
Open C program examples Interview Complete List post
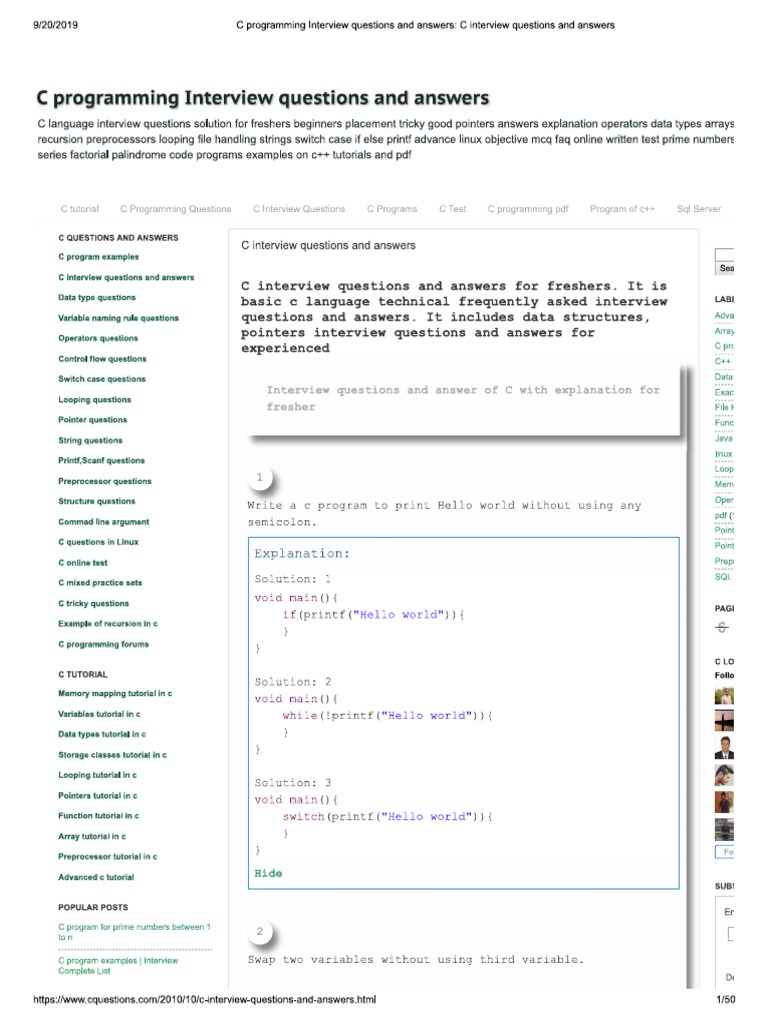coord(118,966)
